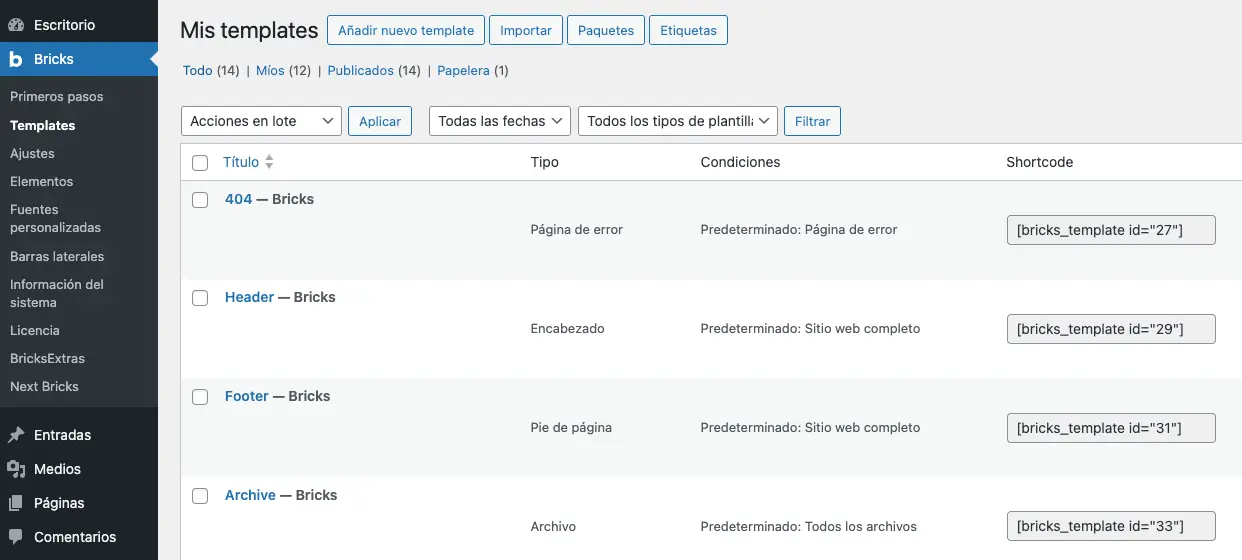This screenshot has height=560, width=1242.
Task: Click the Bricks logo icon in sidebar
Action: coord(16,59)
